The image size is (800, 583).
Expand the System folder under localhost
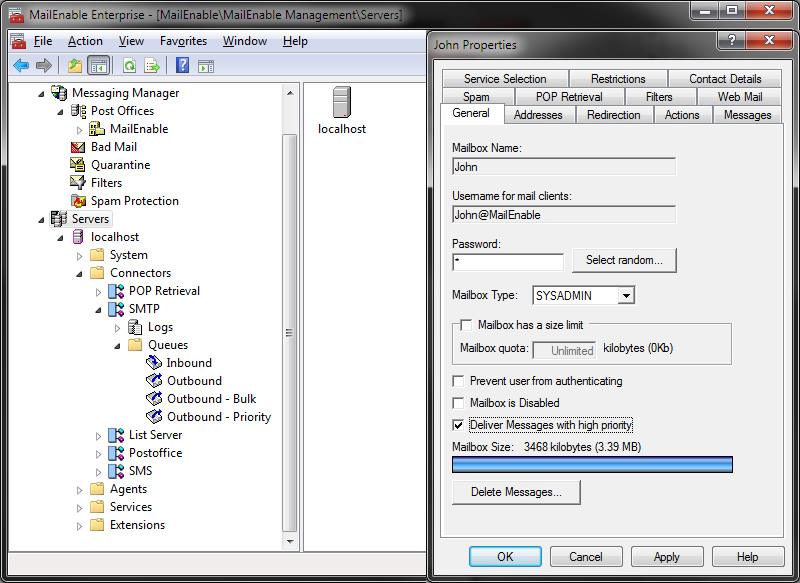pyautogui.click(x=78, y=254)
